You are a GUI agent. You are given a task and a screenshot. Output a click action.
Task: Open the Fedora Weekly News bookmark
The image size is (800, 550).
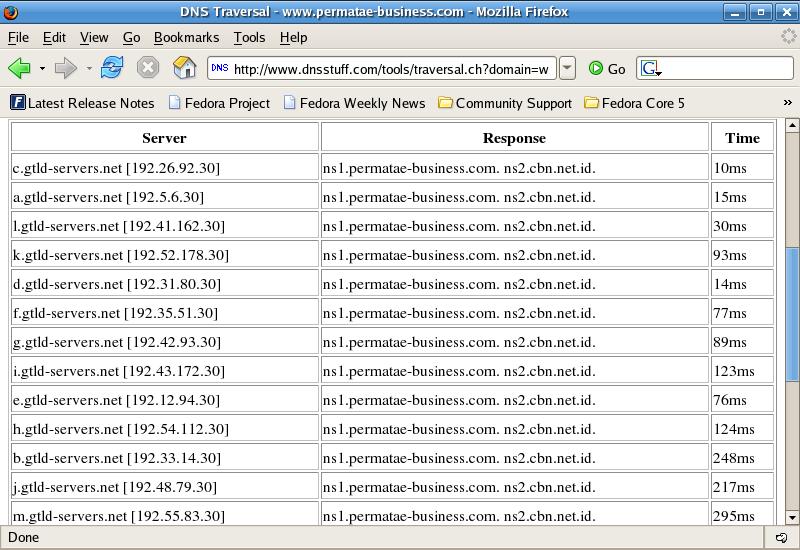354,103
